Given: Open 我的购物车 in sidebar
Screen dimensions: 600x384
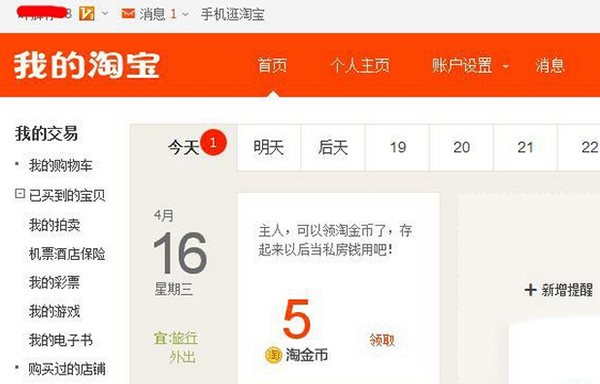Looking at the screenshot, I should click(60, 166).
